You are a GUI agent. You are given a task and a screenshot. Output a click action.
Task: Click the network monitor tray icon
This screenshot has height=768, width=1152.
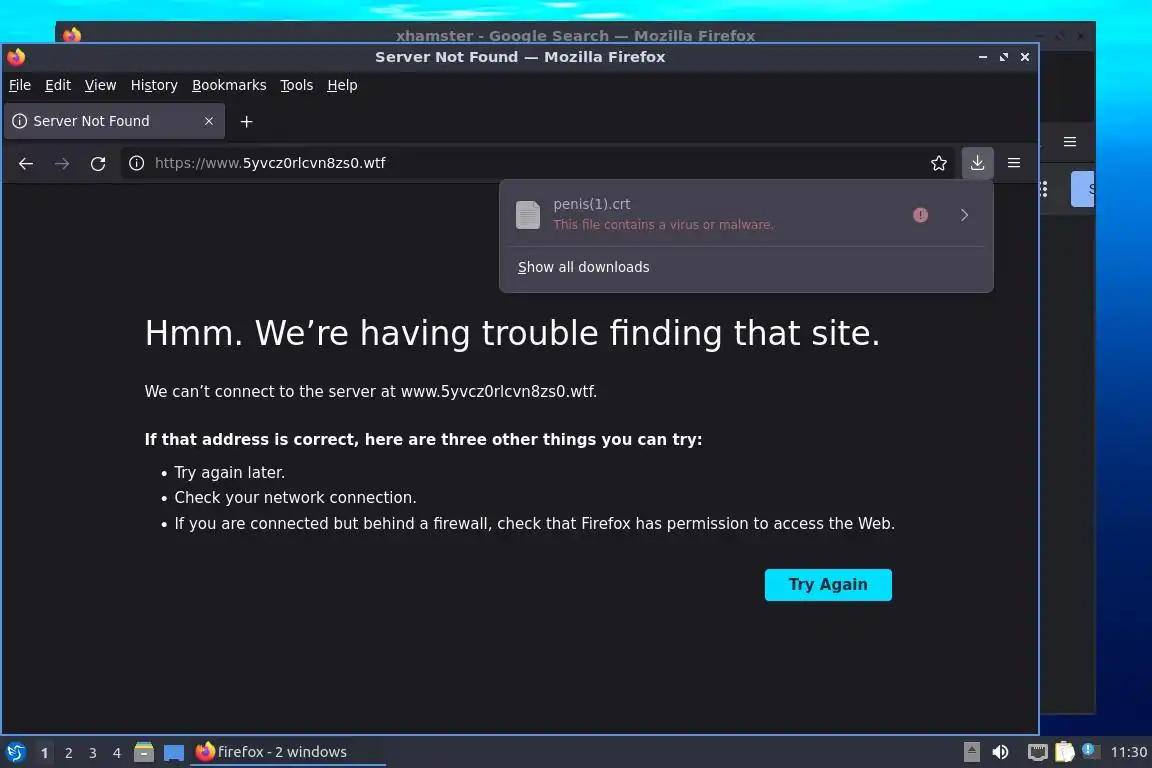click(1037, 753)
